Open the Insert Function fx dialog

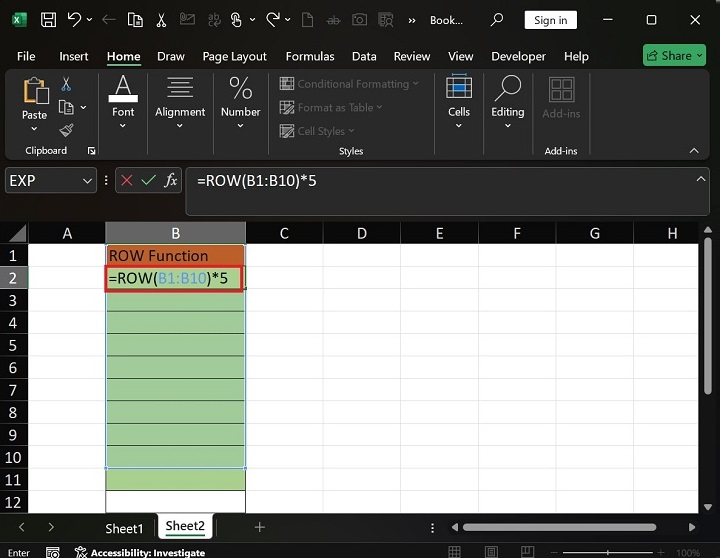(x=171, y=180)
